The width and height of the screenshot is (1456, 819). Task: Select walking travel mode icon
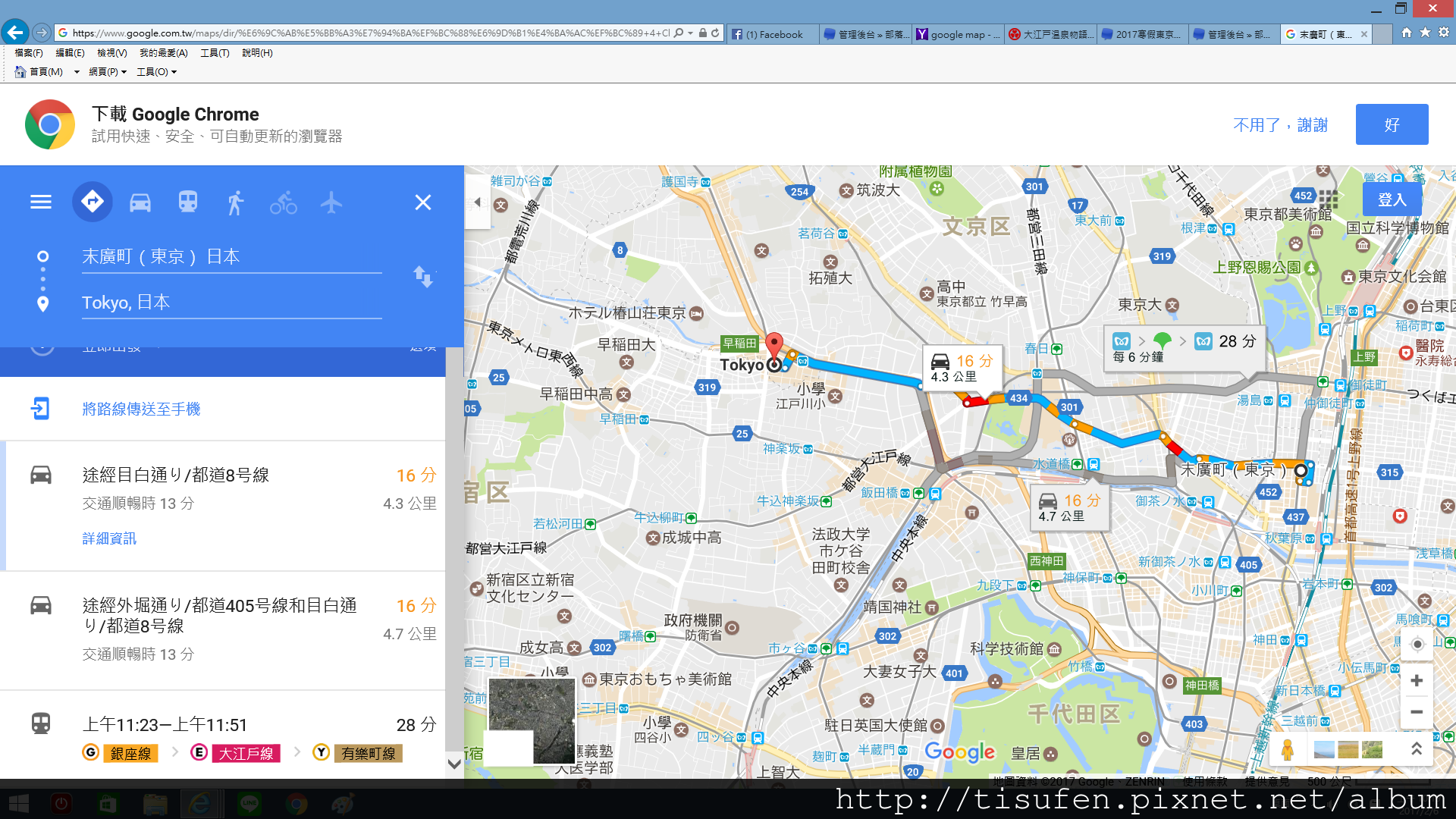(236, 202)
